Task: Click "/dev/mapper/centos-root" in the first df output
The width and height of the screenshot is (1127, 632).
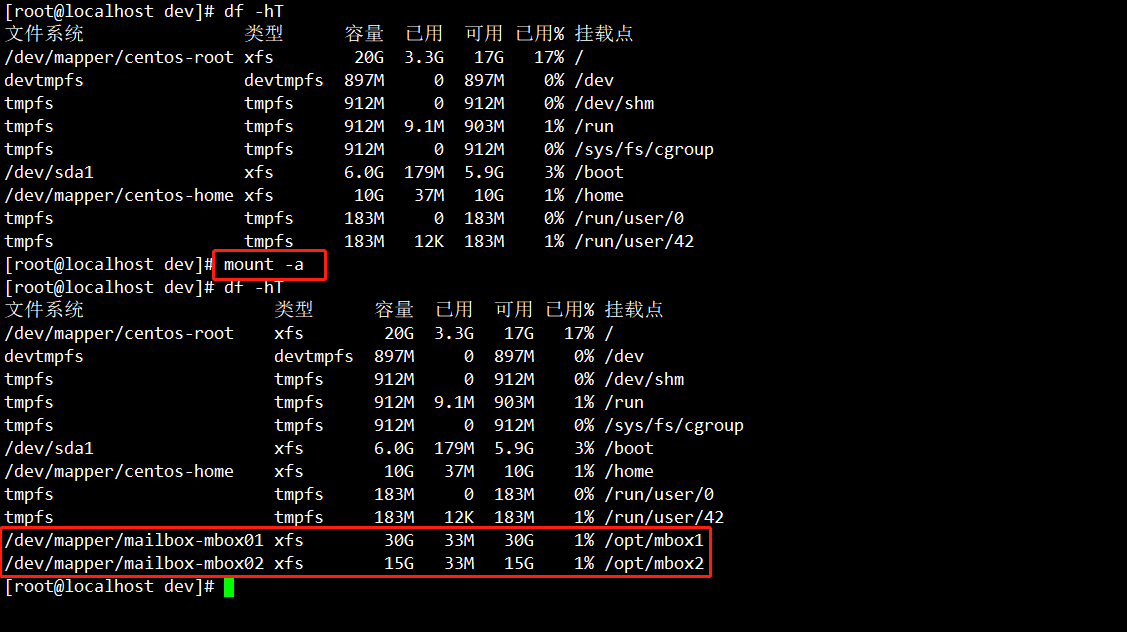Action: click(x=119, y=58)
